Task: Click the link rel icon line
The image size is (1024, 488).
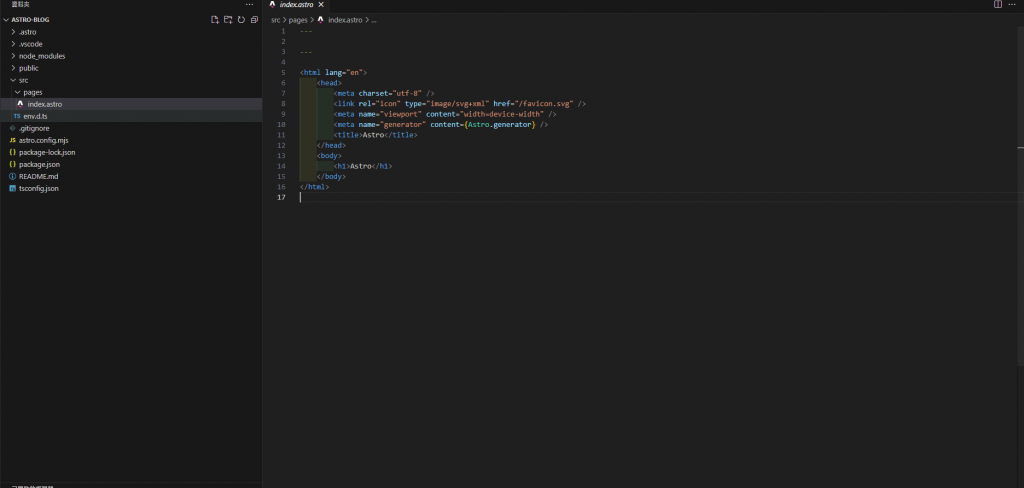Action: 459,104
